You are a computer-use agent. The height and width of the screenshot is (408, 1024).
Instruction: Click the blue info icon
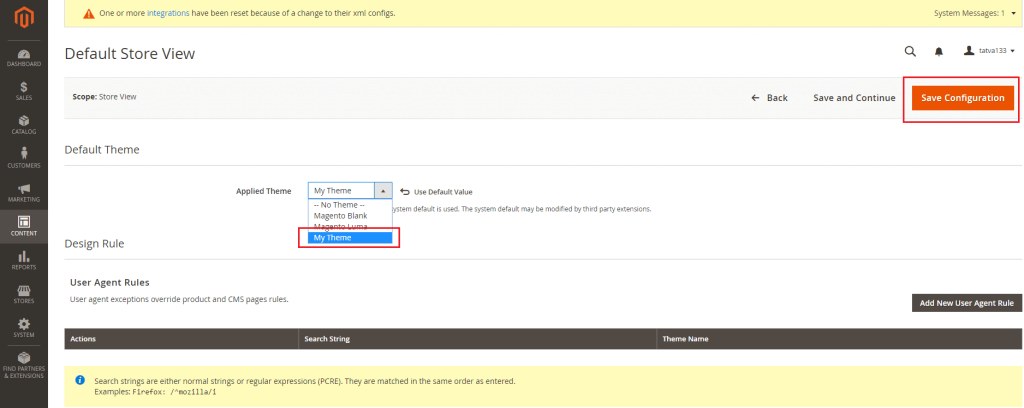point(80,379)
